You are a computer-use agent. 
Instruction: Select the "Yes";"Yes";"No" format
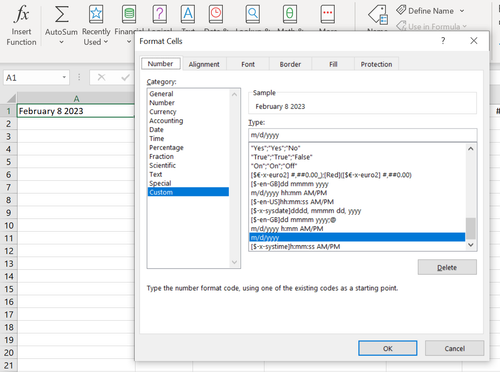pyautogui.click(x=357, y=148)
